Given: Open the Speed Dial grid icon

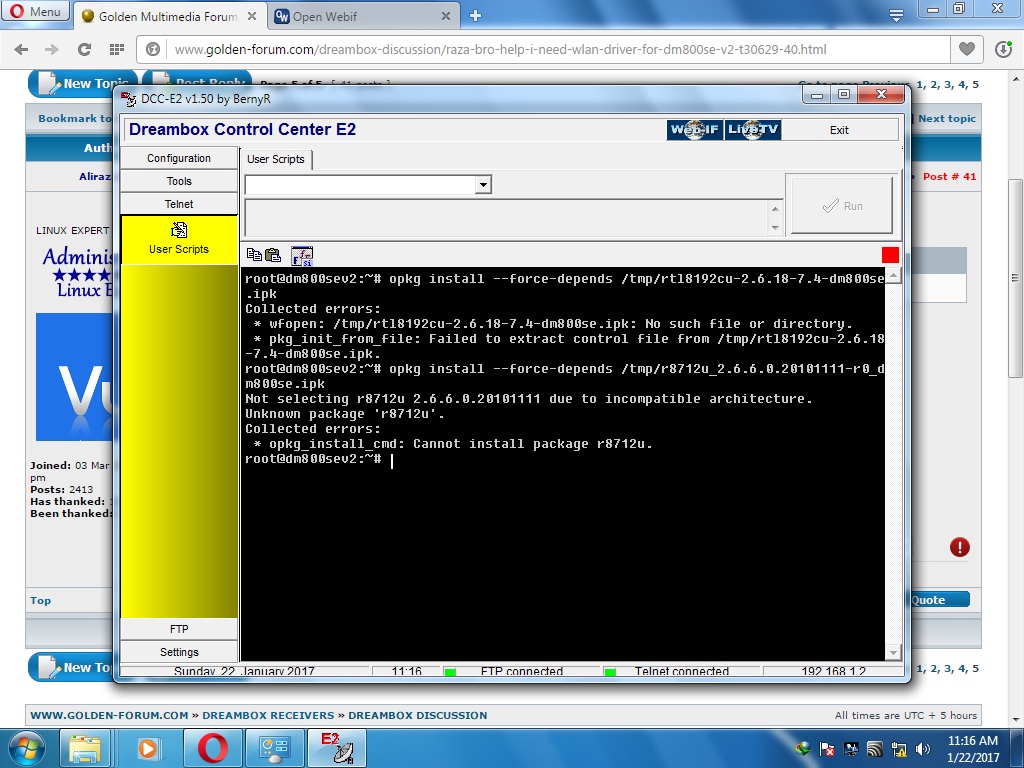Looking at the screenshot, I should point(117,49).
